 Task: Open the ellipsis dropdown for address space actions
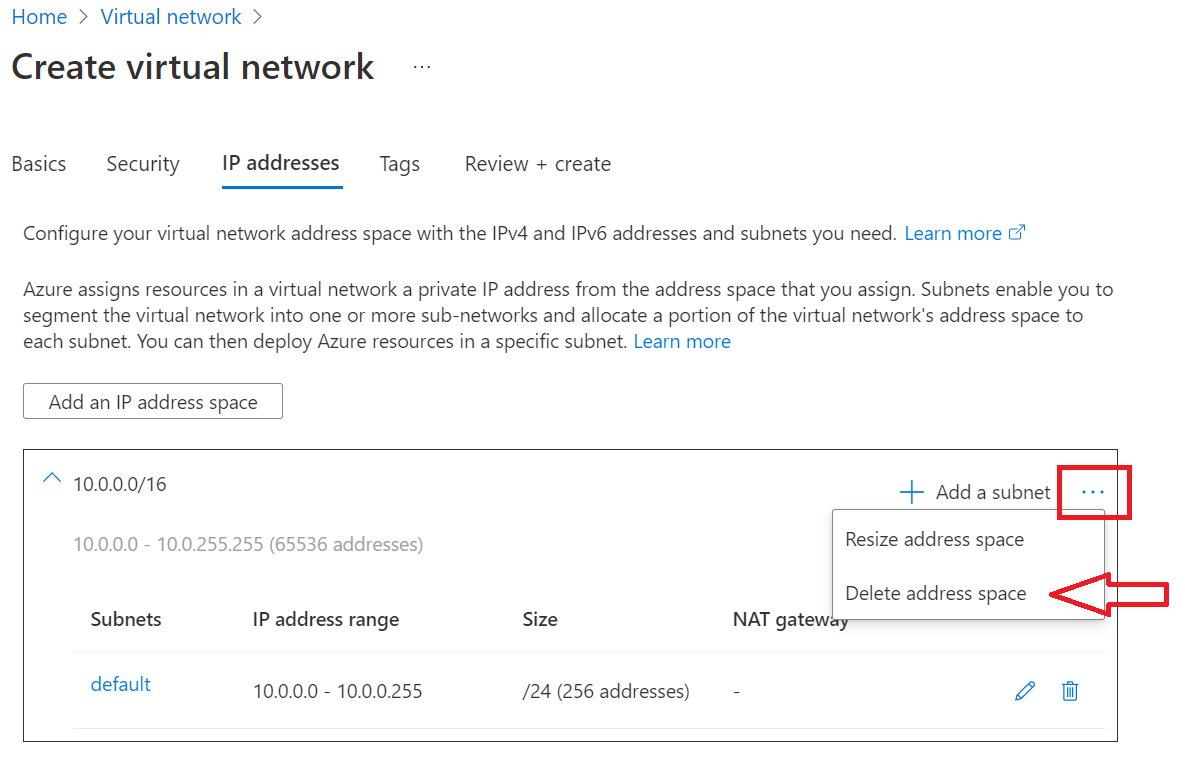[x=1093, y=491]
